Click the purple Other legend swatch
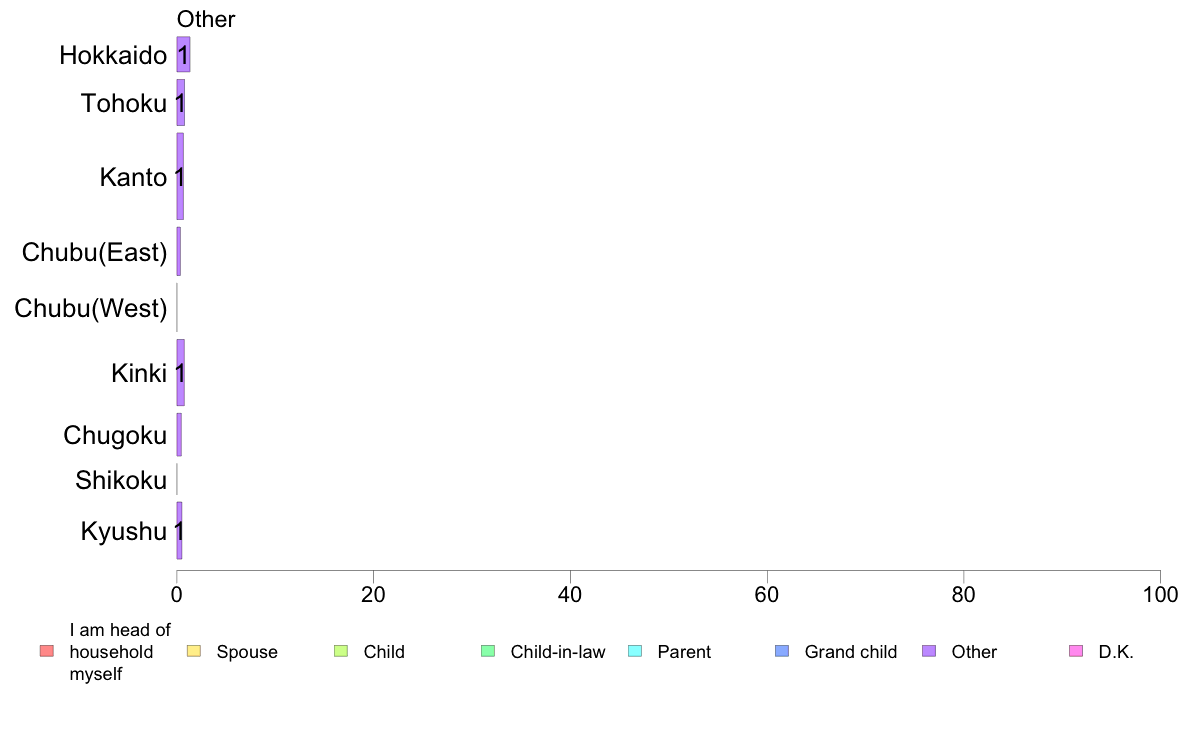Image resolution: width=1188 pixels, height=736 pixels. click(929, 652)
